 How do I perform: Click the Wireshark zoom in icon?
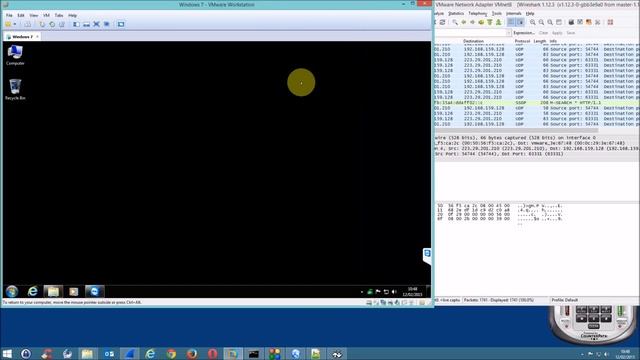click(533, 22)
